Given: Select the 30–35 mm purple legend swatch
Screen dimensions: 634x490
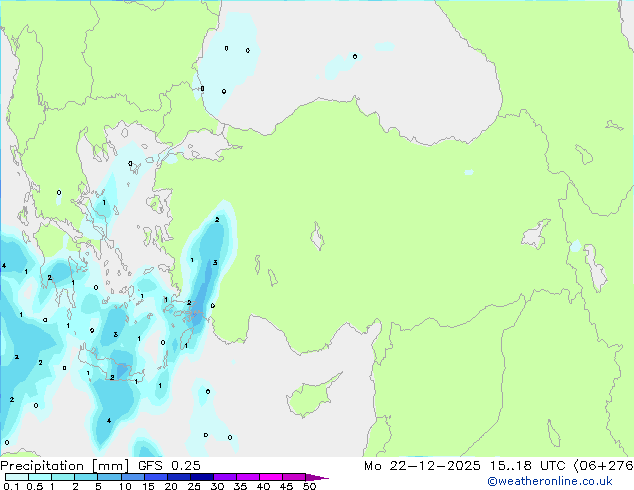Looking at the screenshot, I should (x=225, y=477).
